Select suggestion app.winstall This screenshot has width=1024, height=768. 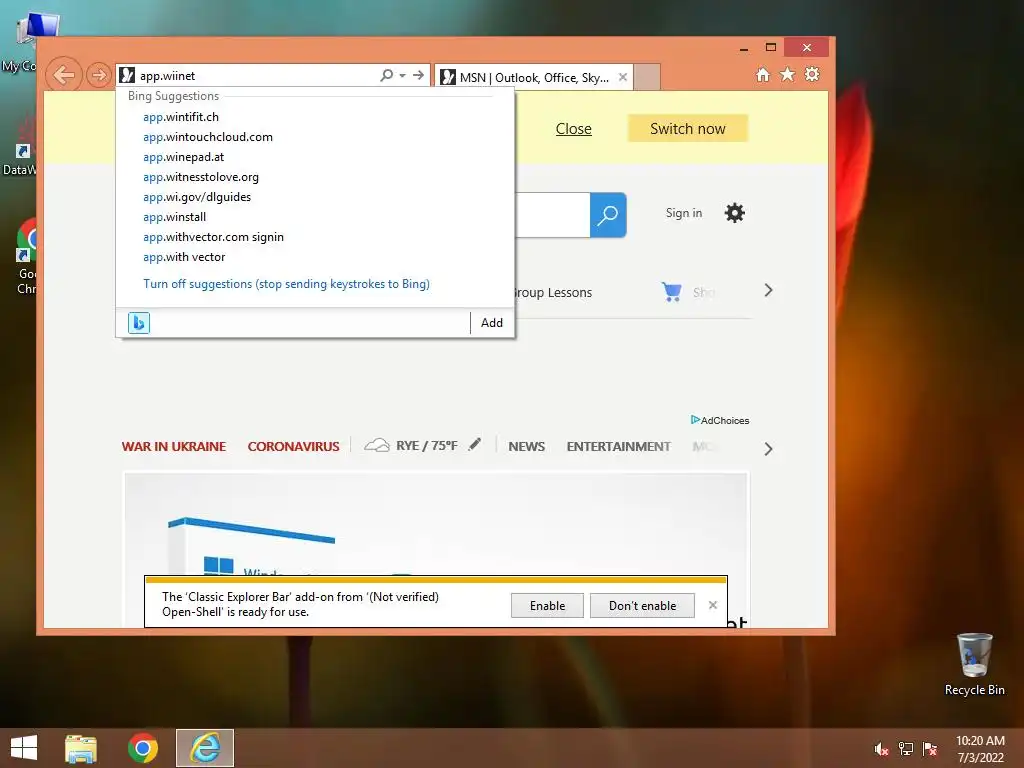pos(174,217)
